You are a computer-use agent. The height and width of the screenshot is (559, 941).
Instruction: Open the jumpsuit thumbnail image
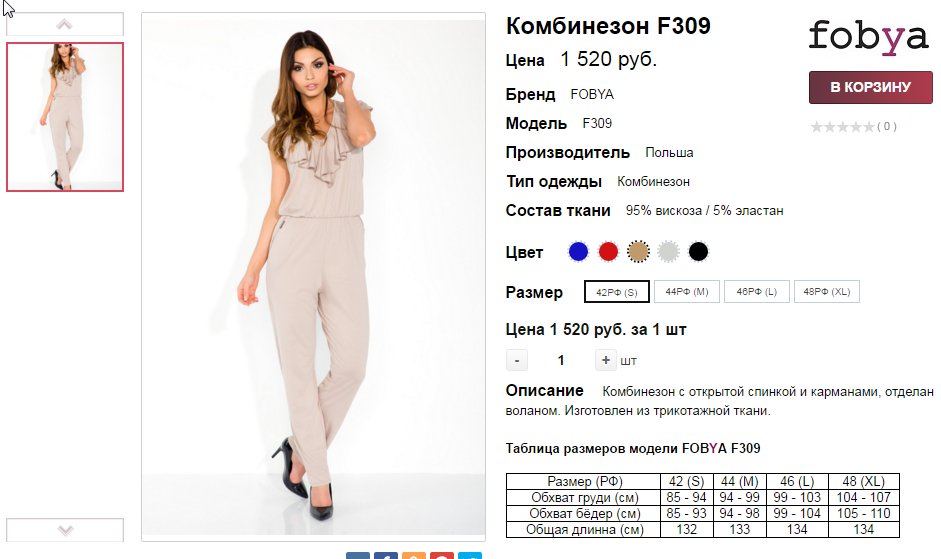click(x=65, y=117)
